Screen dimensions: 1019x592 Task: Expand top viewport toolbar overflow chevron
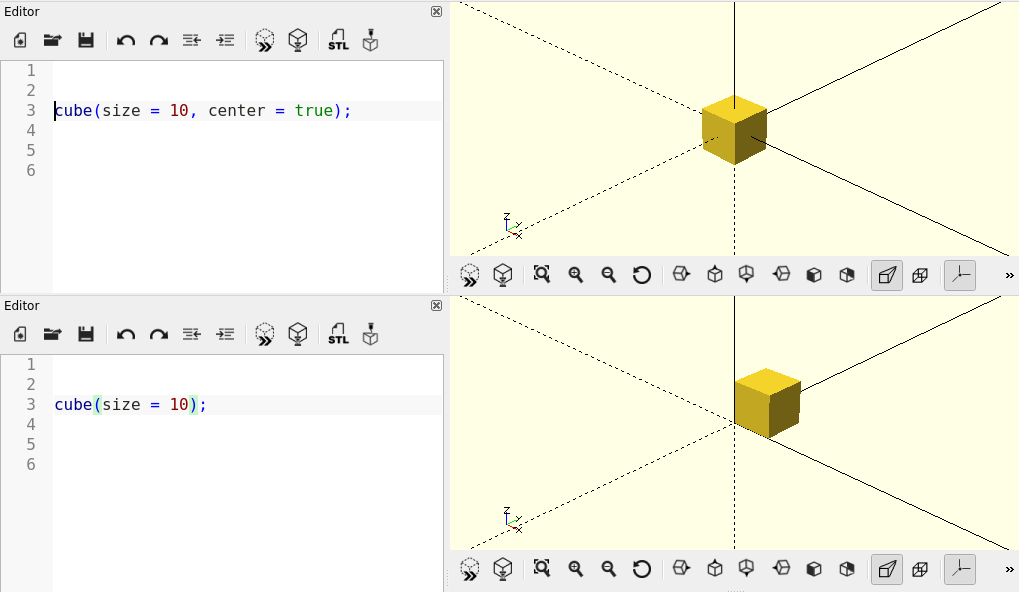pos(1008,275)
